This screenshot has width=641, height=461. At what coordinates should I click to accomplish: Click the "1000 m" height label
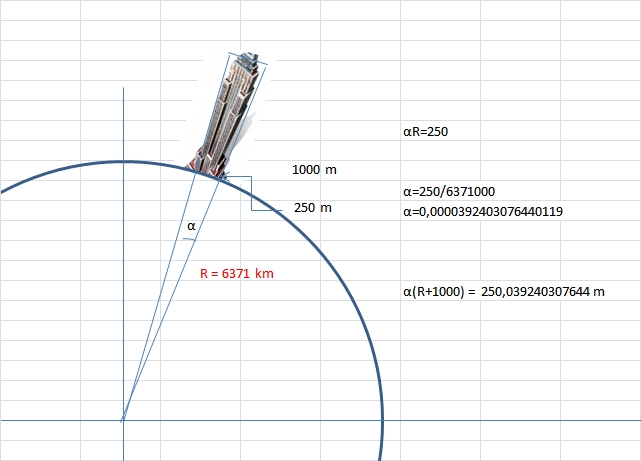coord(314,170)
